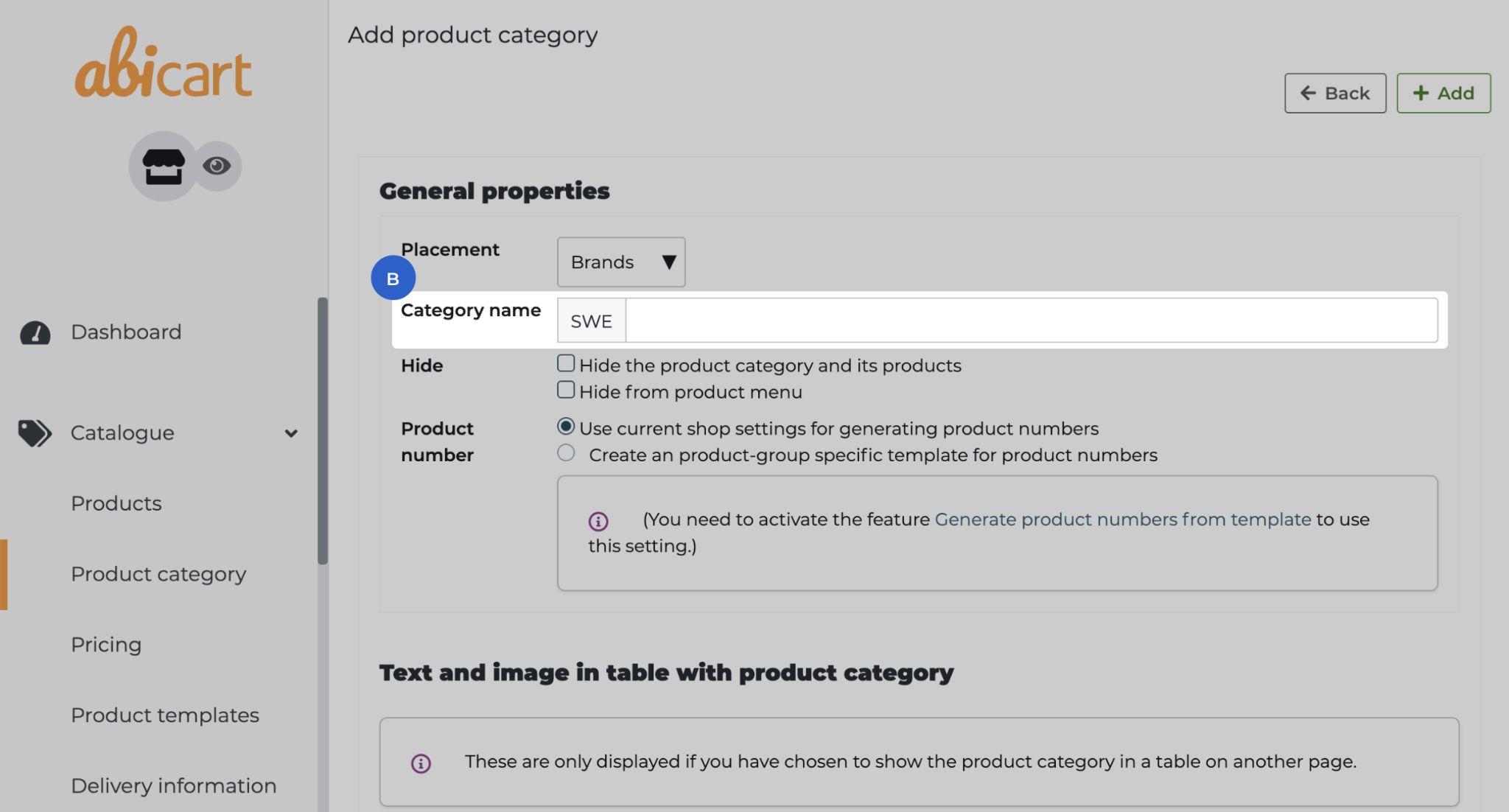Image resolution: width=1509 pixels, height=812 pixels.
Task: Open the shop storefront icon
Action: point(163,166)
